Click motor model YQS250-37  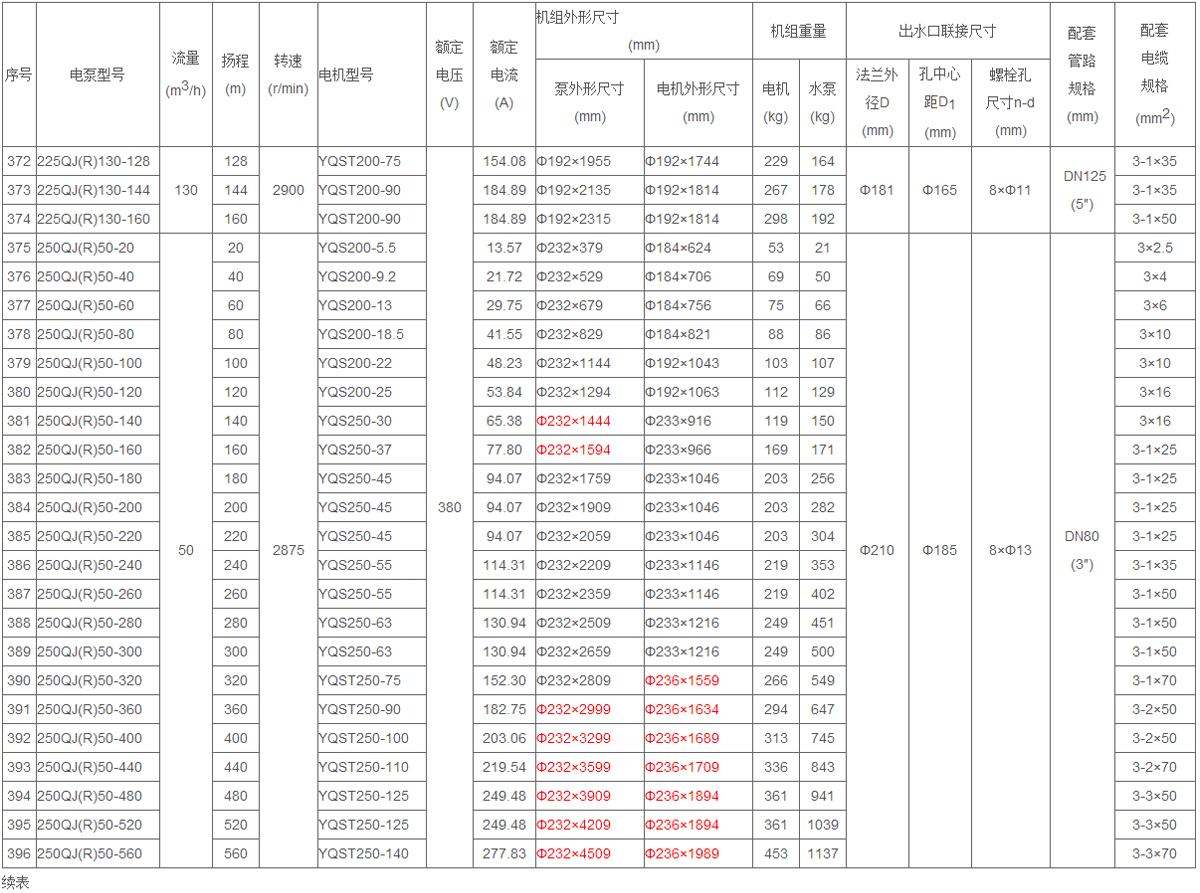(x=355, y=450)
